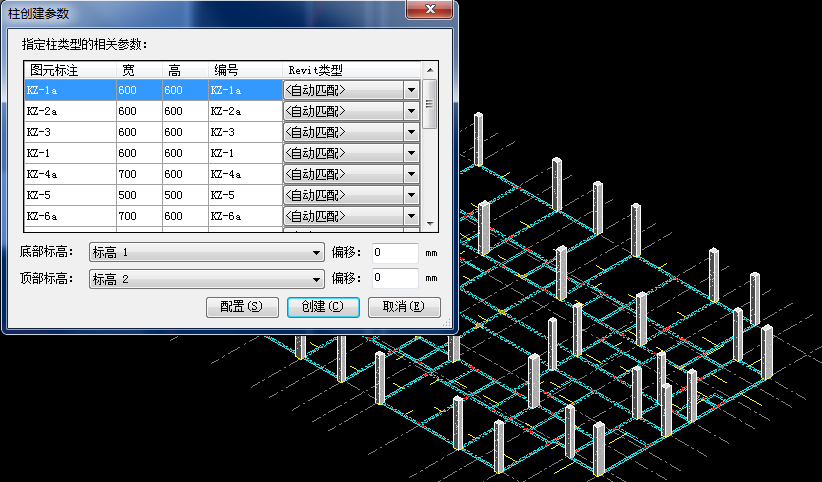
Task: Click the table scrollbar's up arrow
Action: coord(430,71)
